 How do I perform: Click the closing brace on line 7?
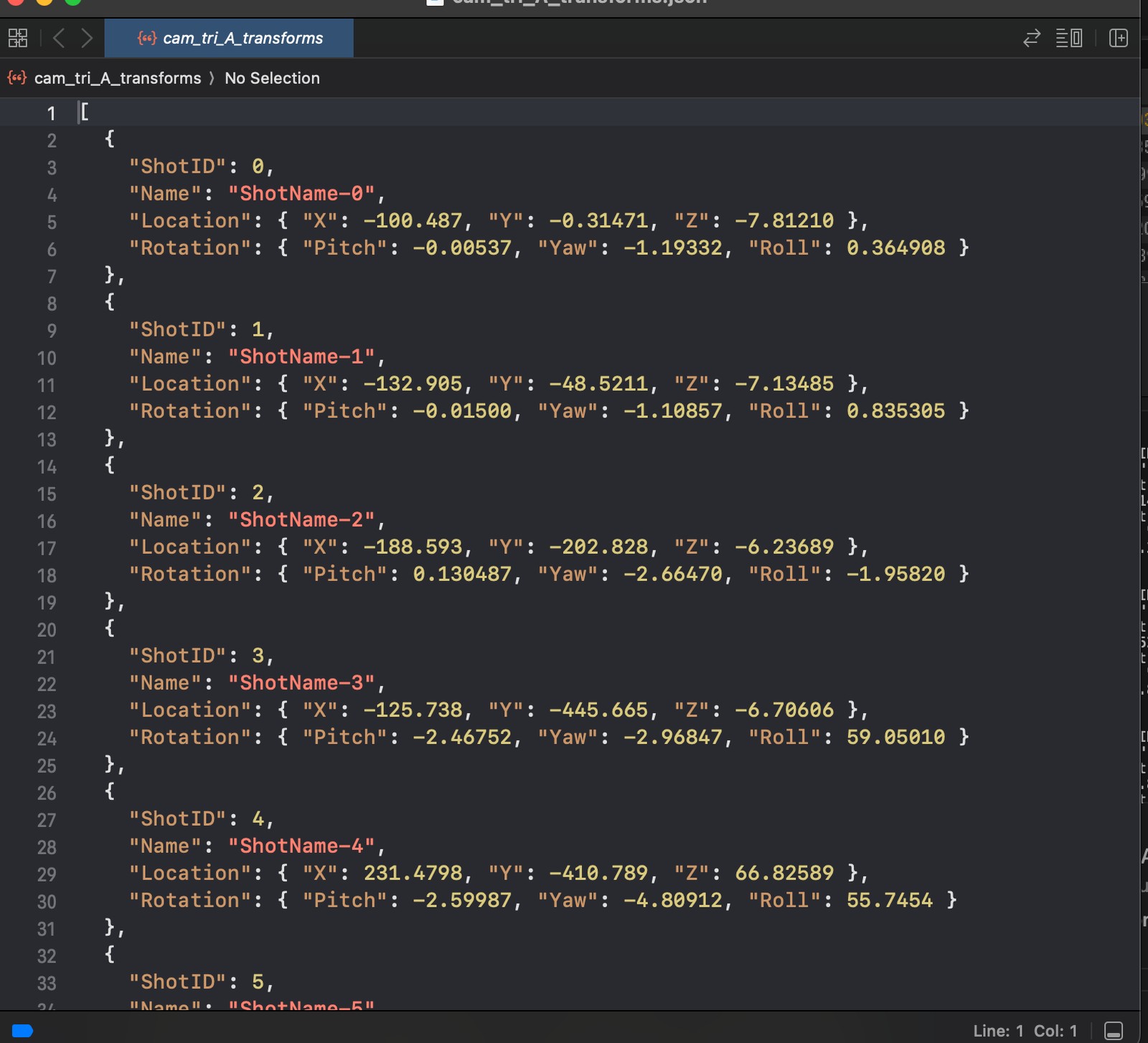[110, 275]
